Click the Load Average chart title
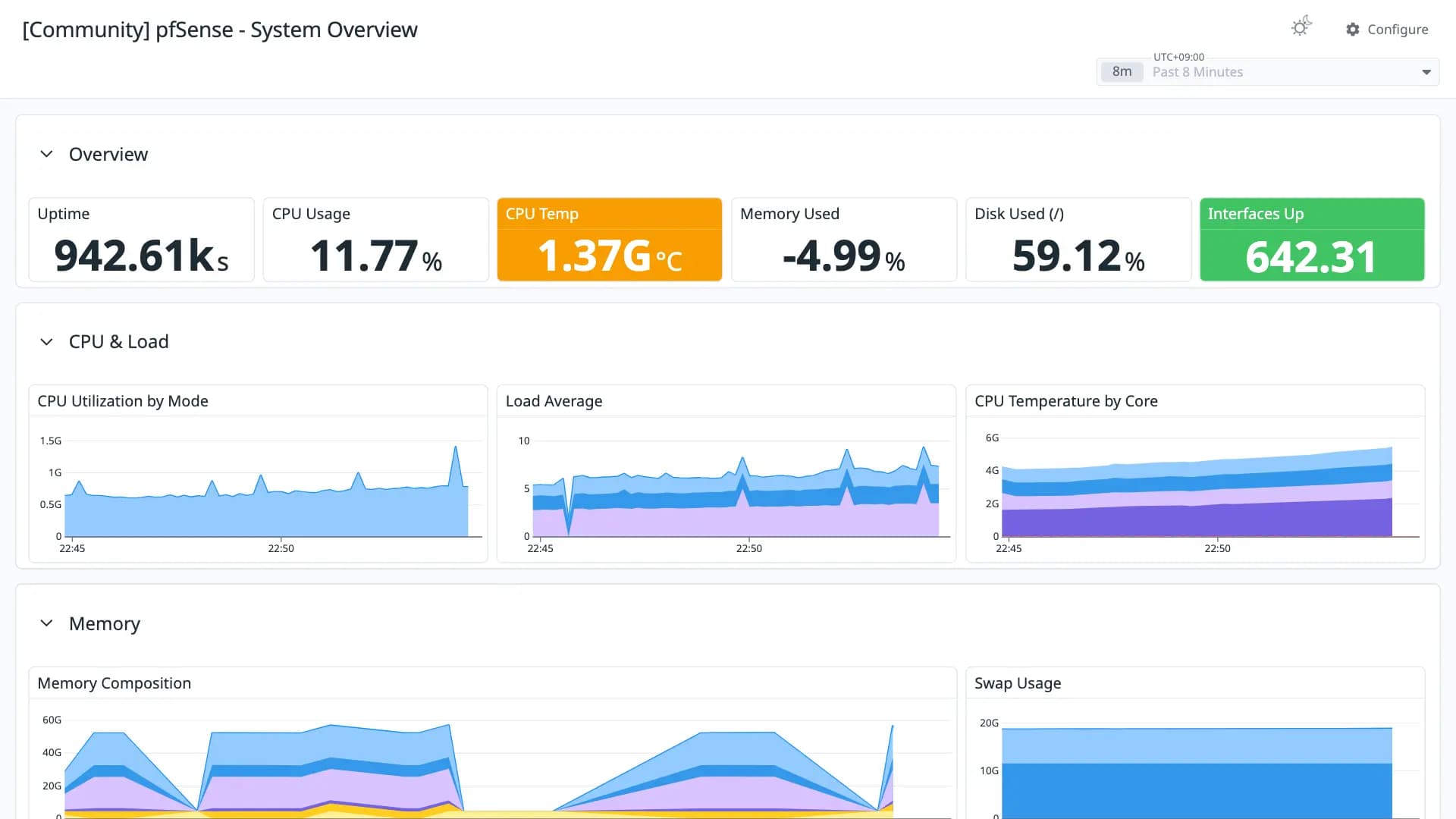Image resolution: width=1456 pixels, height=819 pixels. [554, 401]
